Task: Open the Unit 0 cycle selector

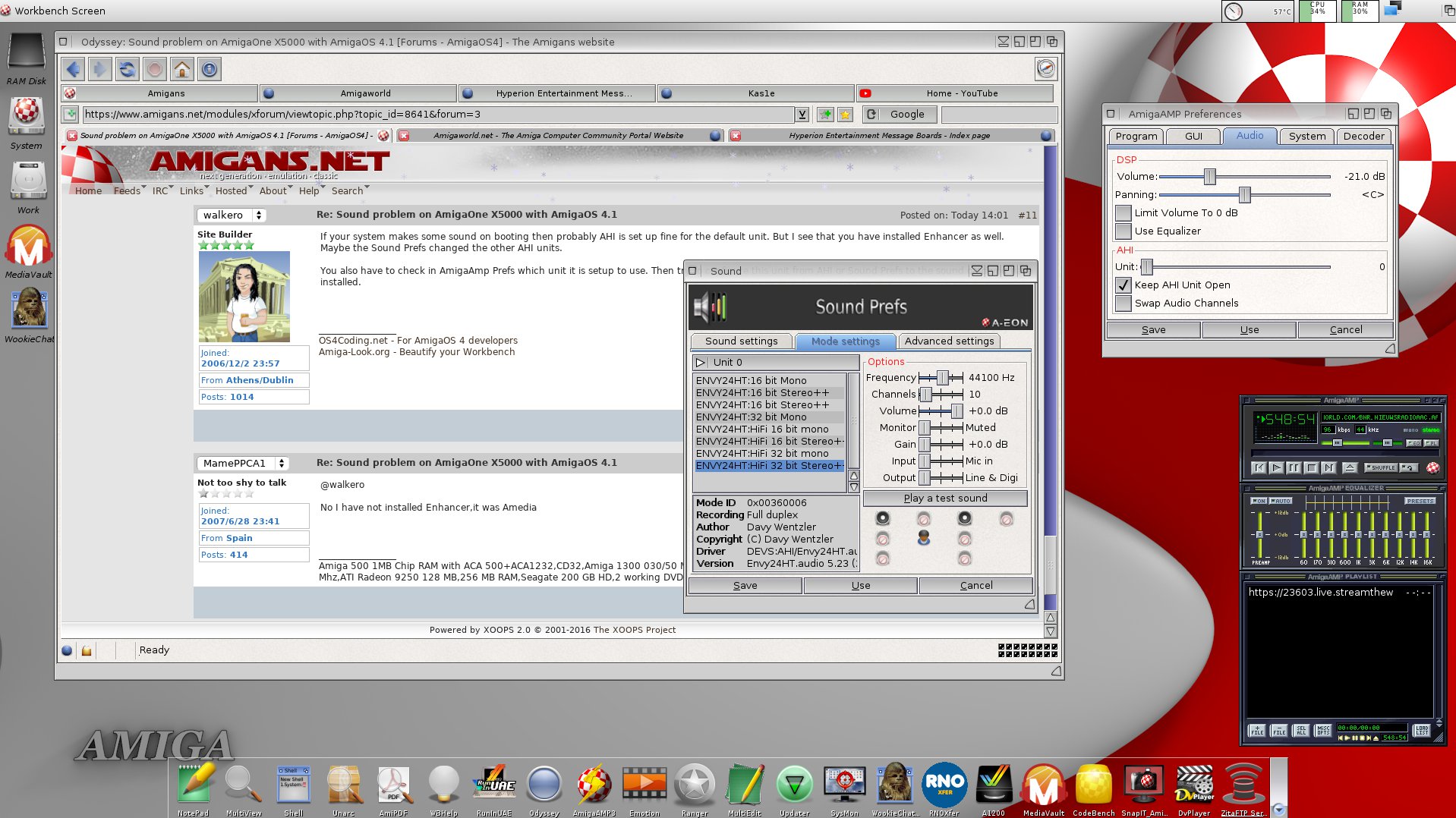Action: click(775, 363)
